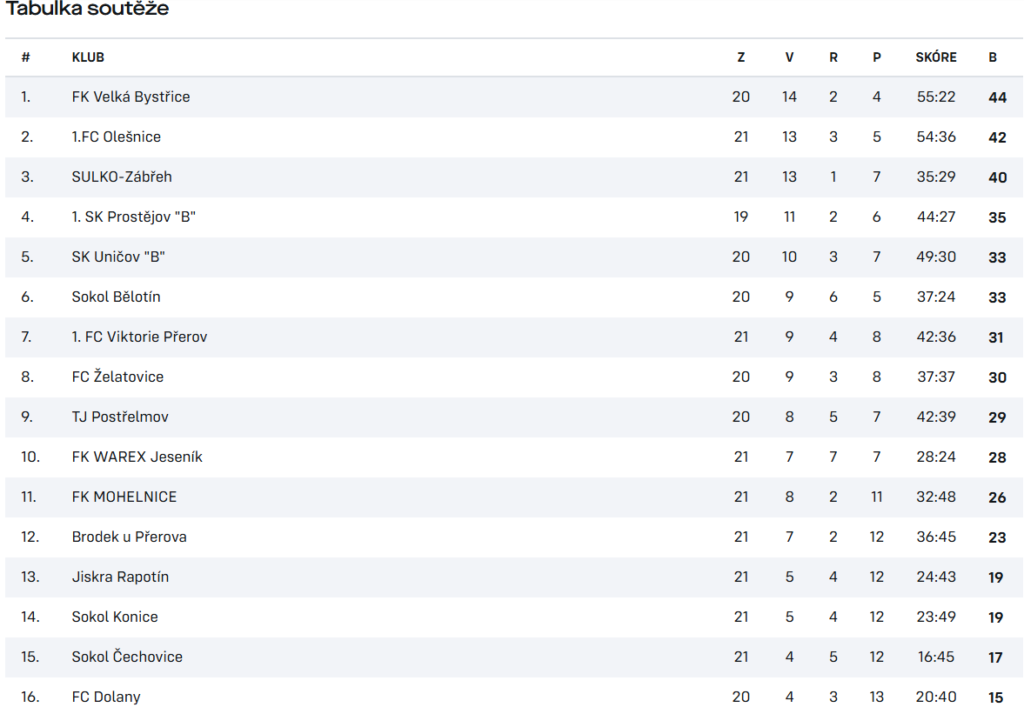Open the FK Velká Bystřice club link
The image size is (1024, 714).
(131, 97)
